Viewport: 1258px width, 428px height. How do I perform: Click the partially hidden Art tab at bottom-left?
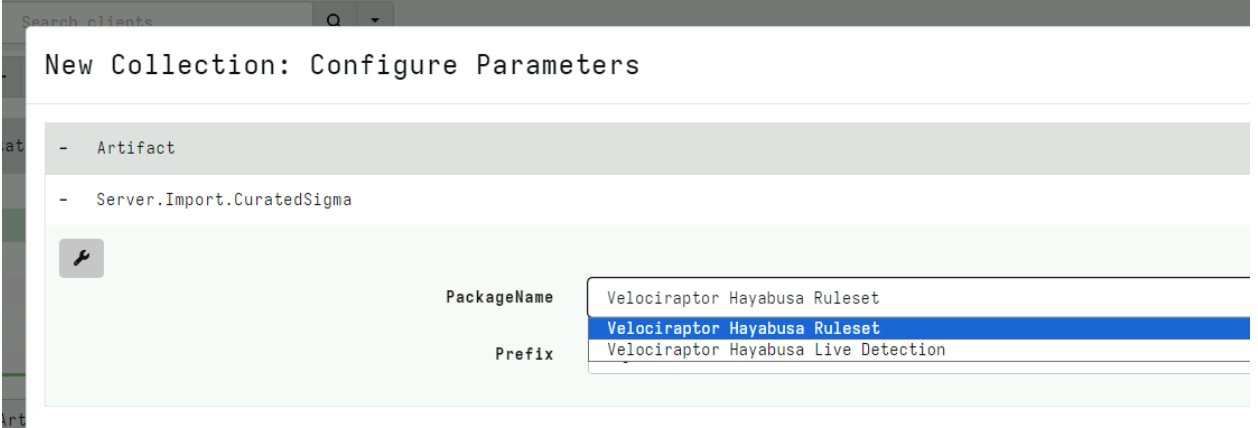coord(12,418)
